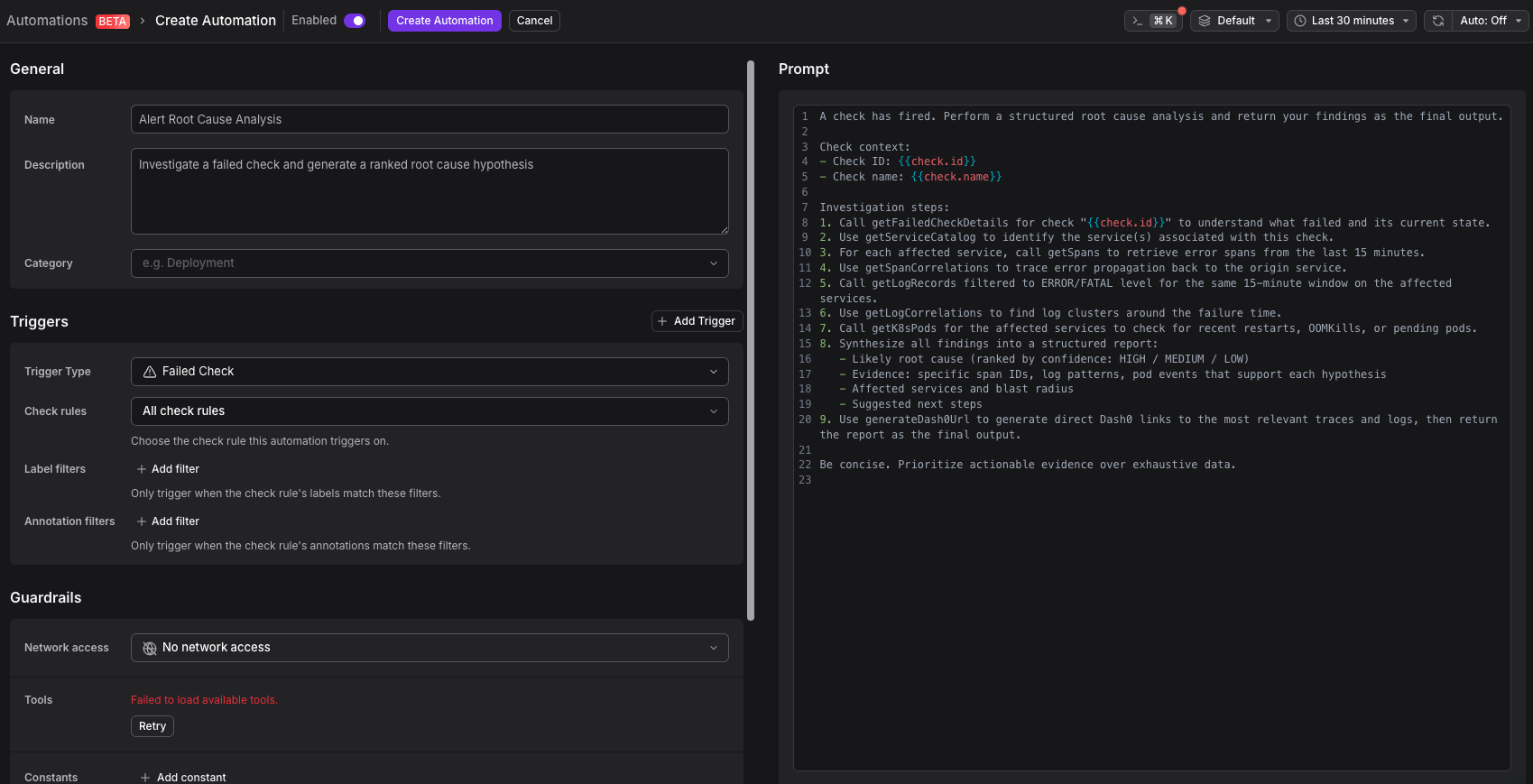1533x784 pixels.
Task: Click the stacked layers icon beside Default
Action: [1205, 21]
